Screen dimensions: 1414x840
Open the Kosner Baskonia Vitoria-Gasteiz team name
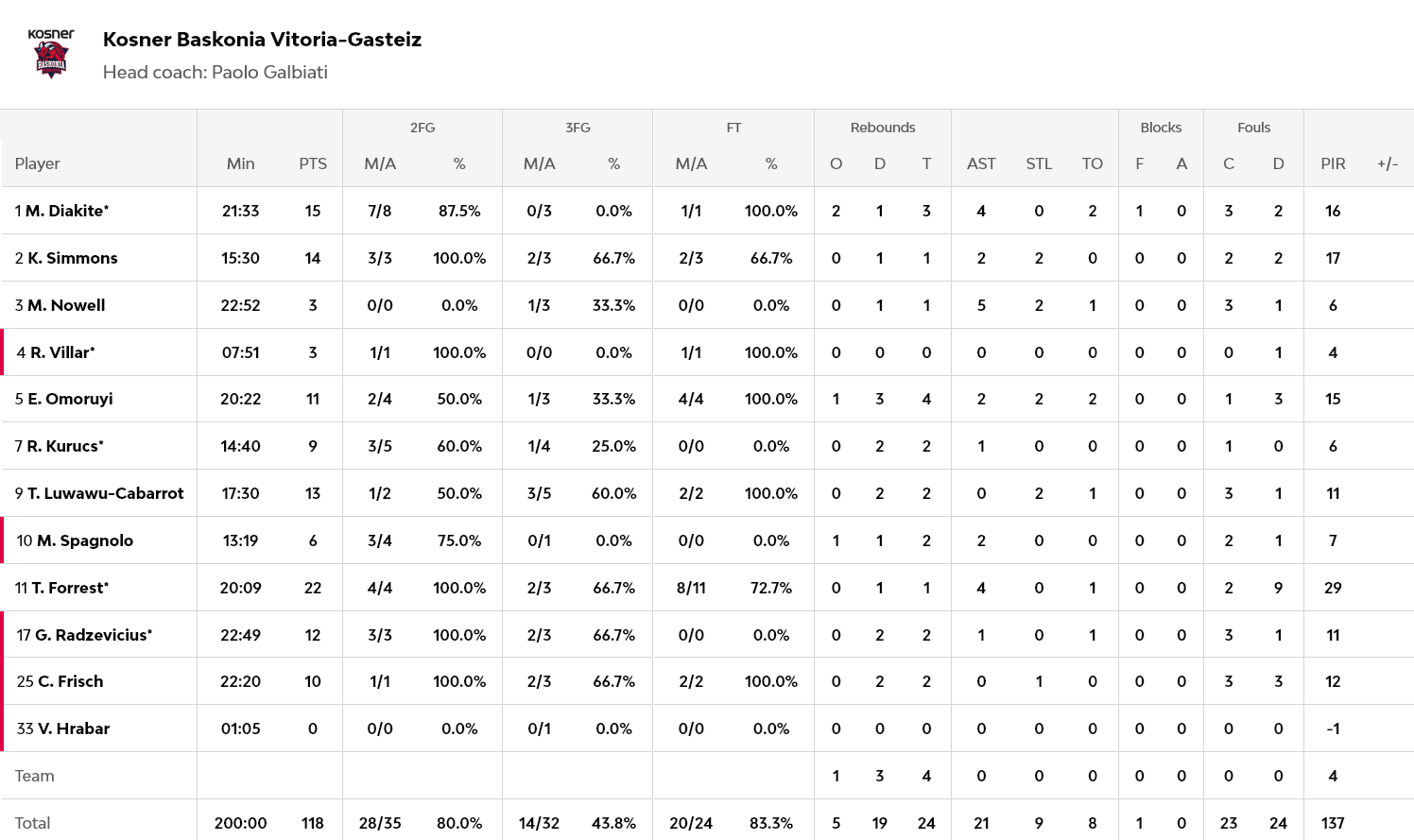click(x=262, y=40)
